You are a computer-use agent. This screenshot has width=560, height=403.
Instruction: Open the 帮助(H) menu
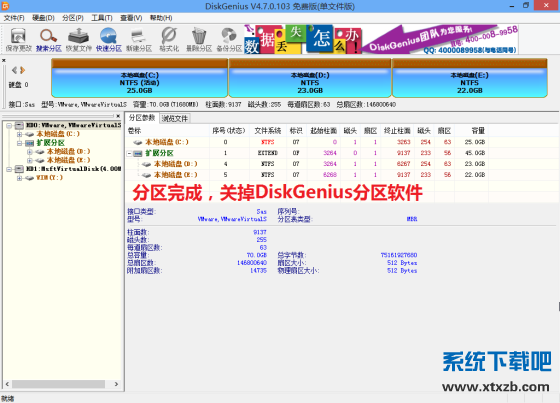(x=161, y=18)
